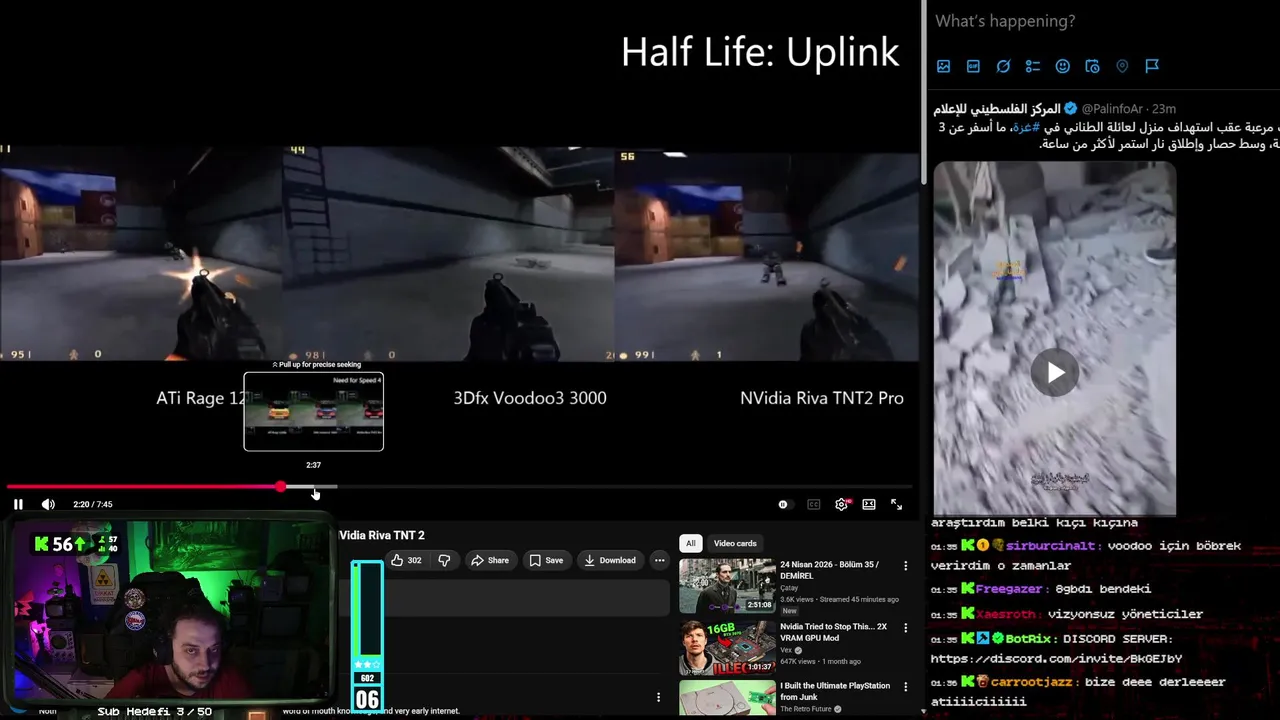This screenshot has width=1280, height=720.
Task: Click the verified badge next to account name
Action: [1070, 108]
